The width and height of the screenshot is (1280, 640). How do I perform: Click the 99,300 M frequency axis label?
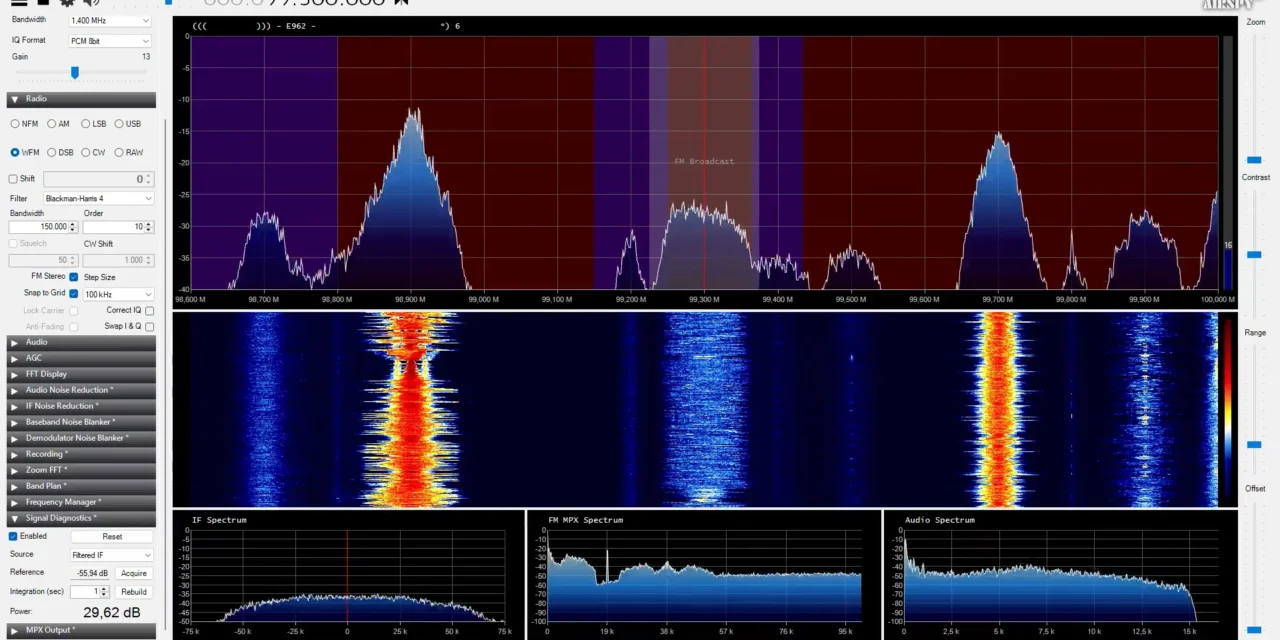[704, 299]
